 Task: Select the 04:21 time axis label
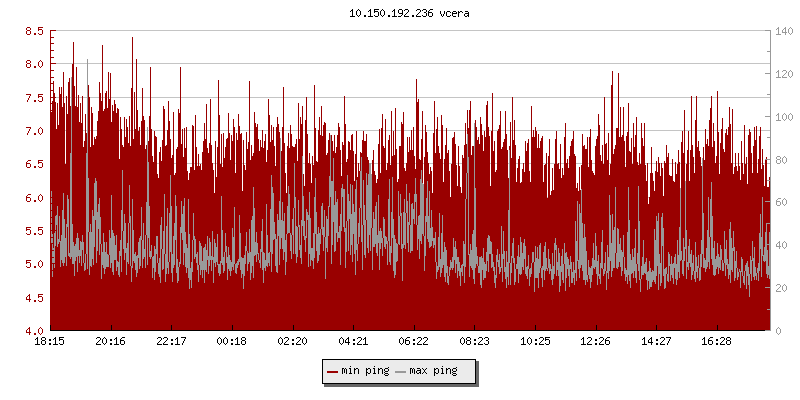point(353,342)
